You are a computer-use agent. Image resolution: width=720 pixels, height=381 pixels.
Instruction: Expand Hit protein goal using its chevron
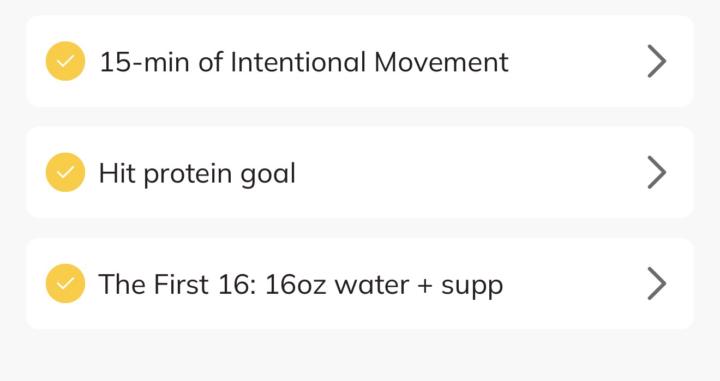coord(657,172)
